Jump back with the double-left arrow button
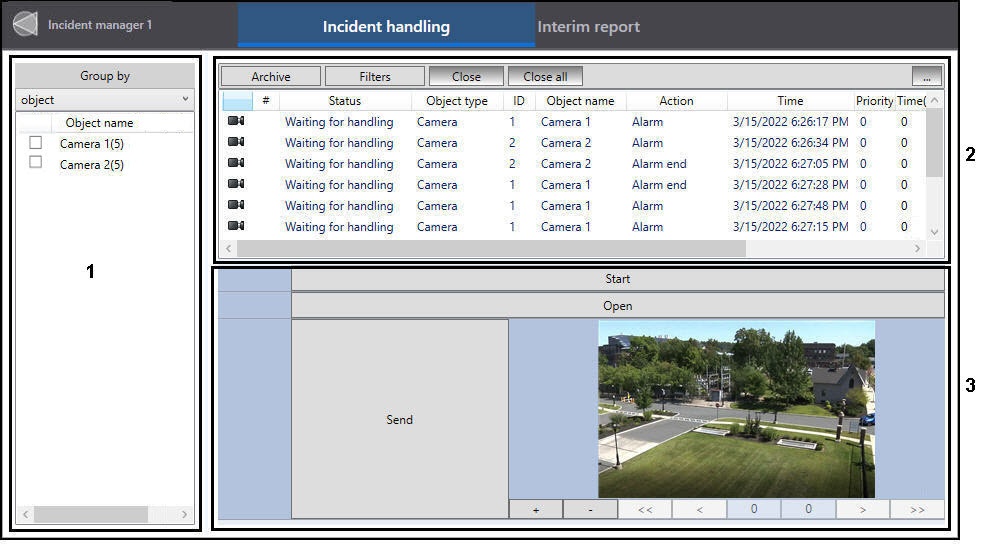The width and height of the screenshot is (987, 544). point(645,509)
